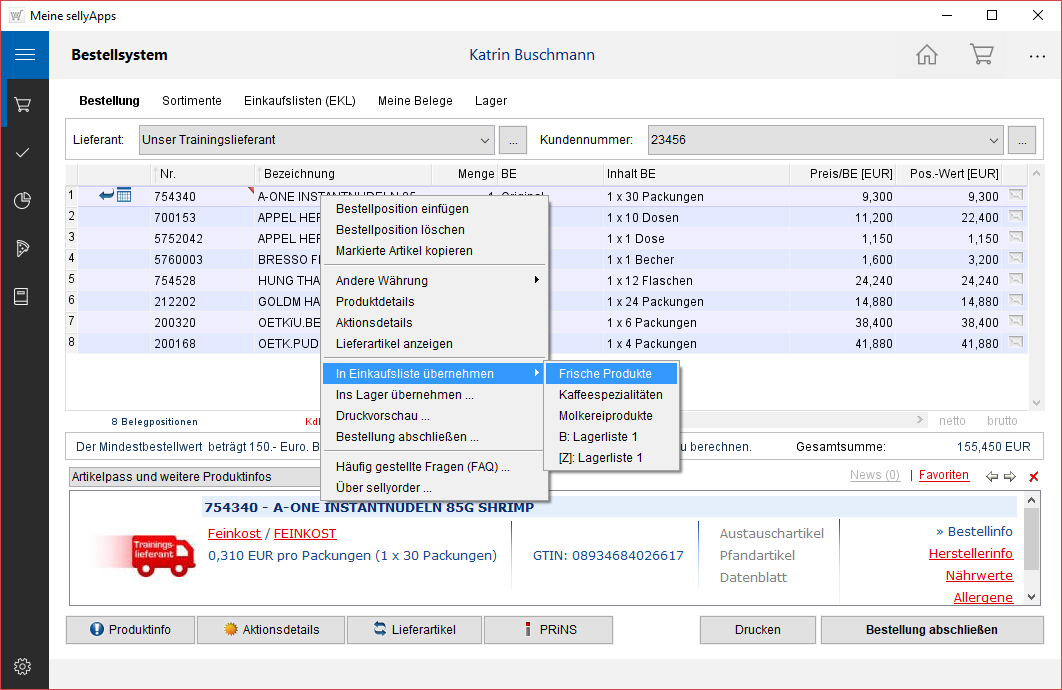Expand the Kundennummer dropdown
This screenshot has width=1062, height=690.
[x=993, y=140]
